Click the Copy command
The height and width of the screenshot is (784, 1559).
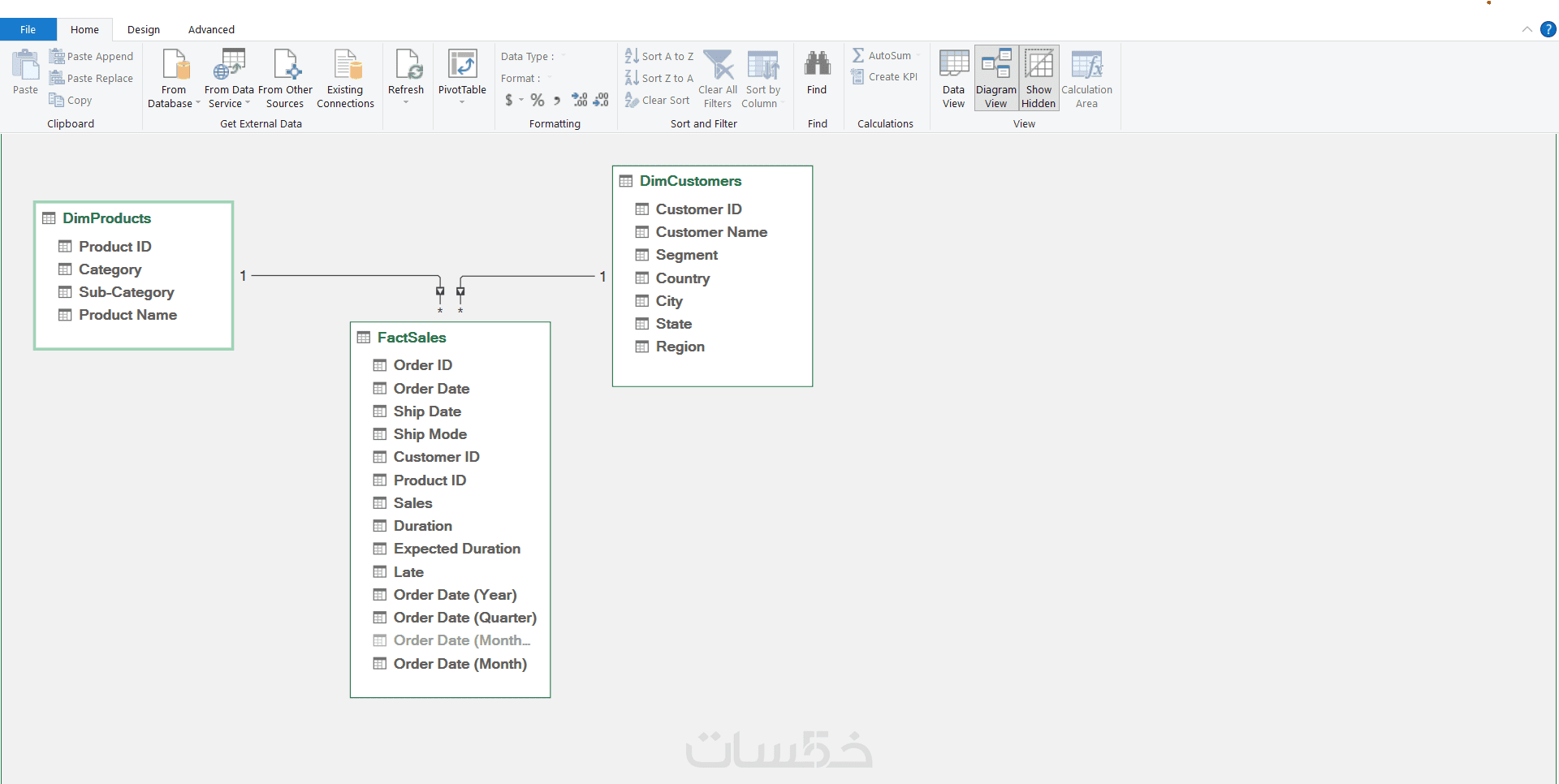tap(71, 100)
